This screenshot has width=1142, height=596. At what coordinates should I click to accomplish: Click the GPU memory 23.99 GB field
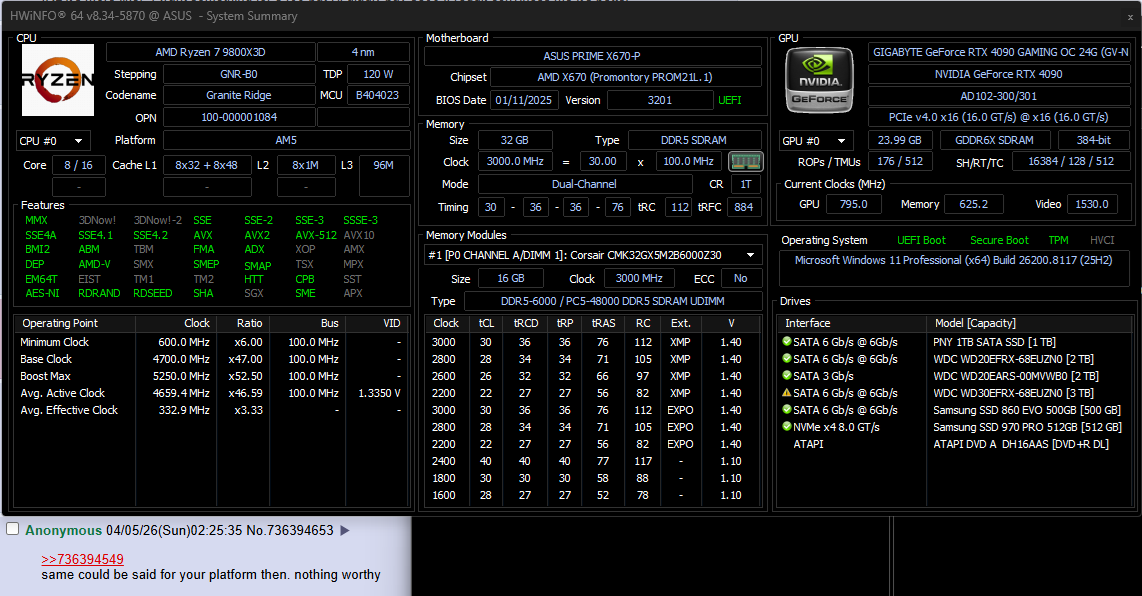[x=899, y=141]
